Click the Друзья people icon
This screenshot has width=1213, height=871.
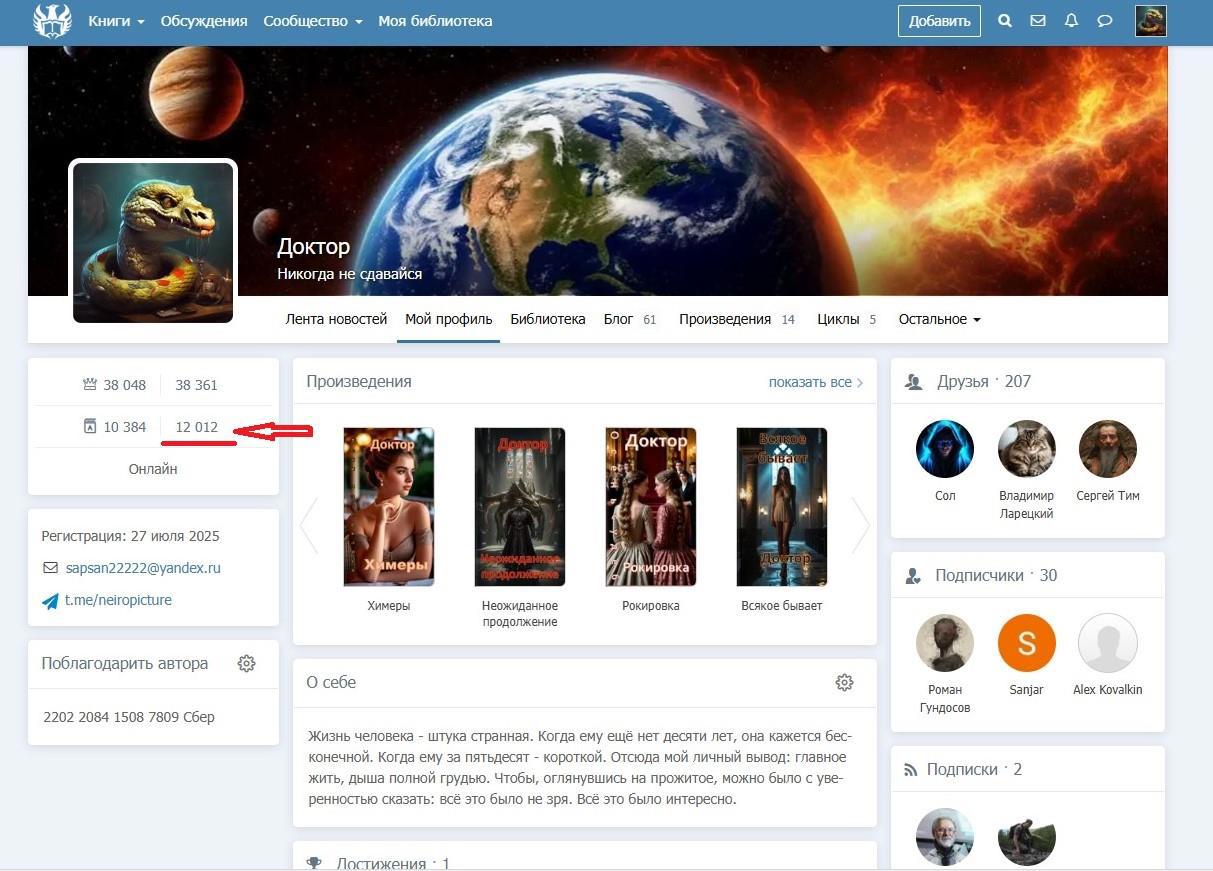pos(913,382)
